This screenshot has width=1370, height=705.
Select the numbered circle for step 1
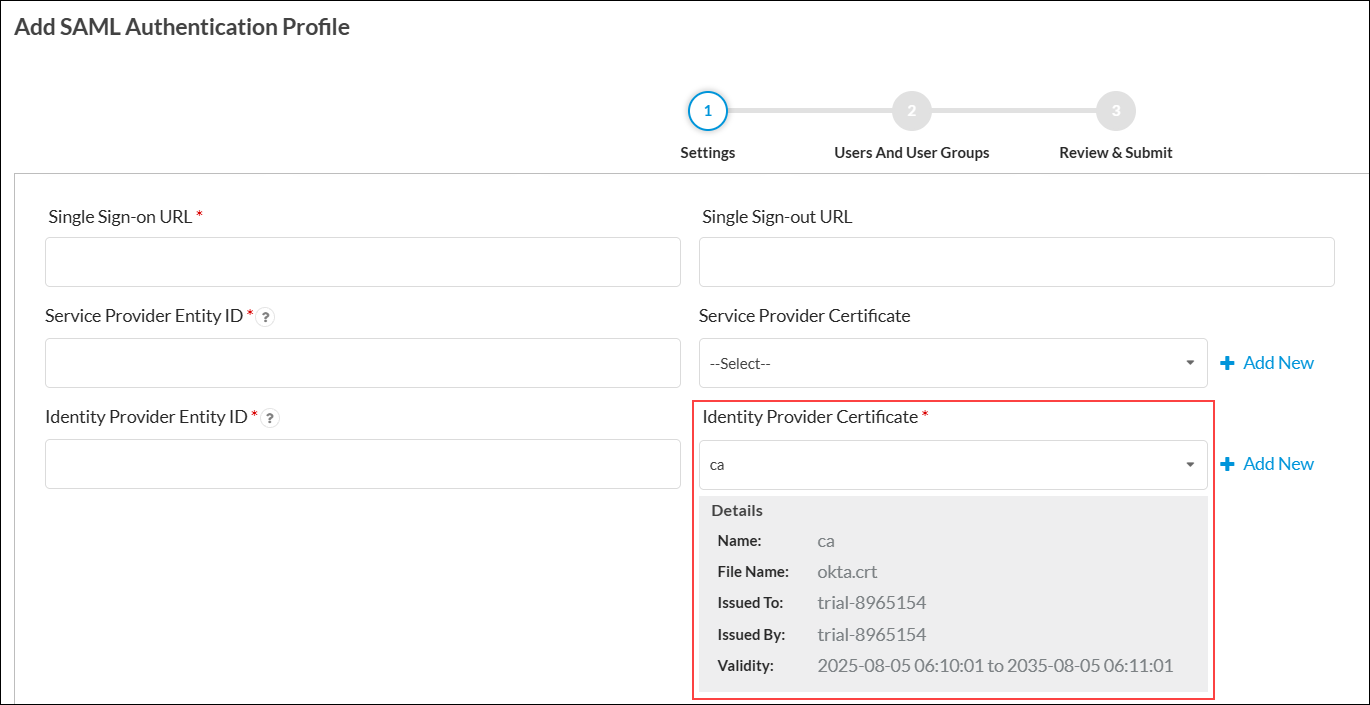tap(708, 111)
